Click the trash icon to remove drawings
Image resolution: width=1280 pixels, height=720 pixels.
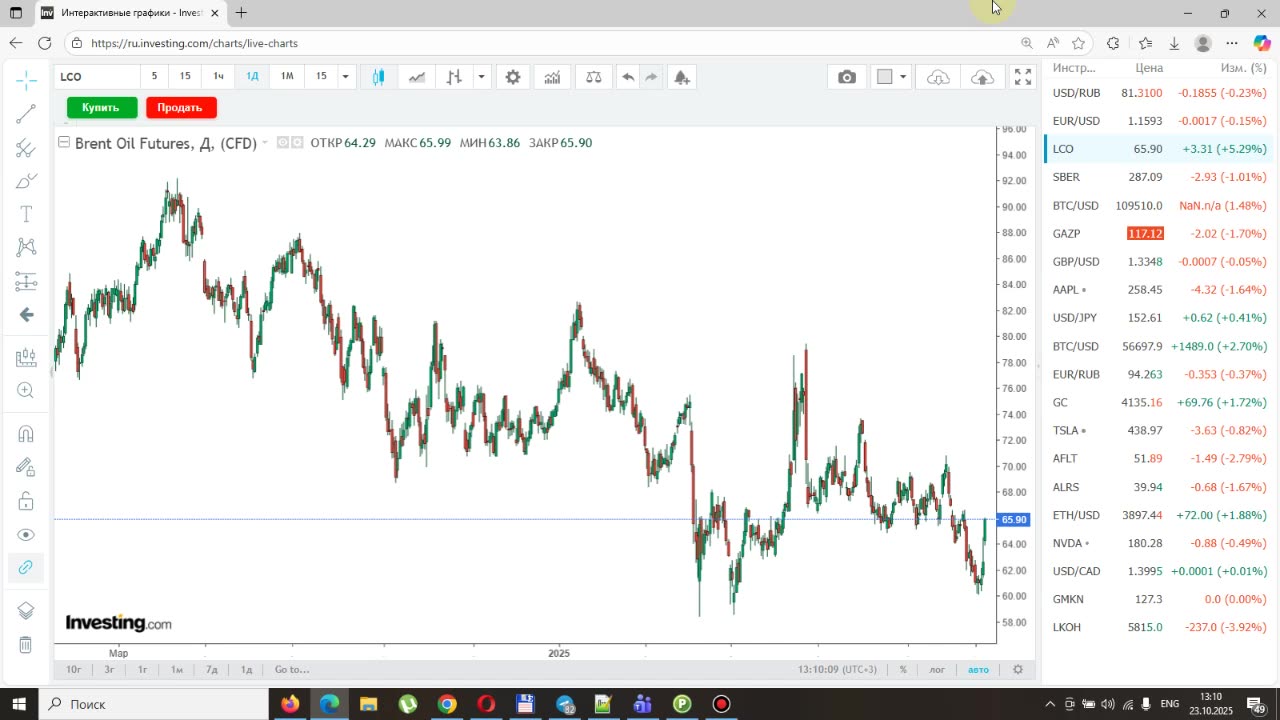coord(26,645)
